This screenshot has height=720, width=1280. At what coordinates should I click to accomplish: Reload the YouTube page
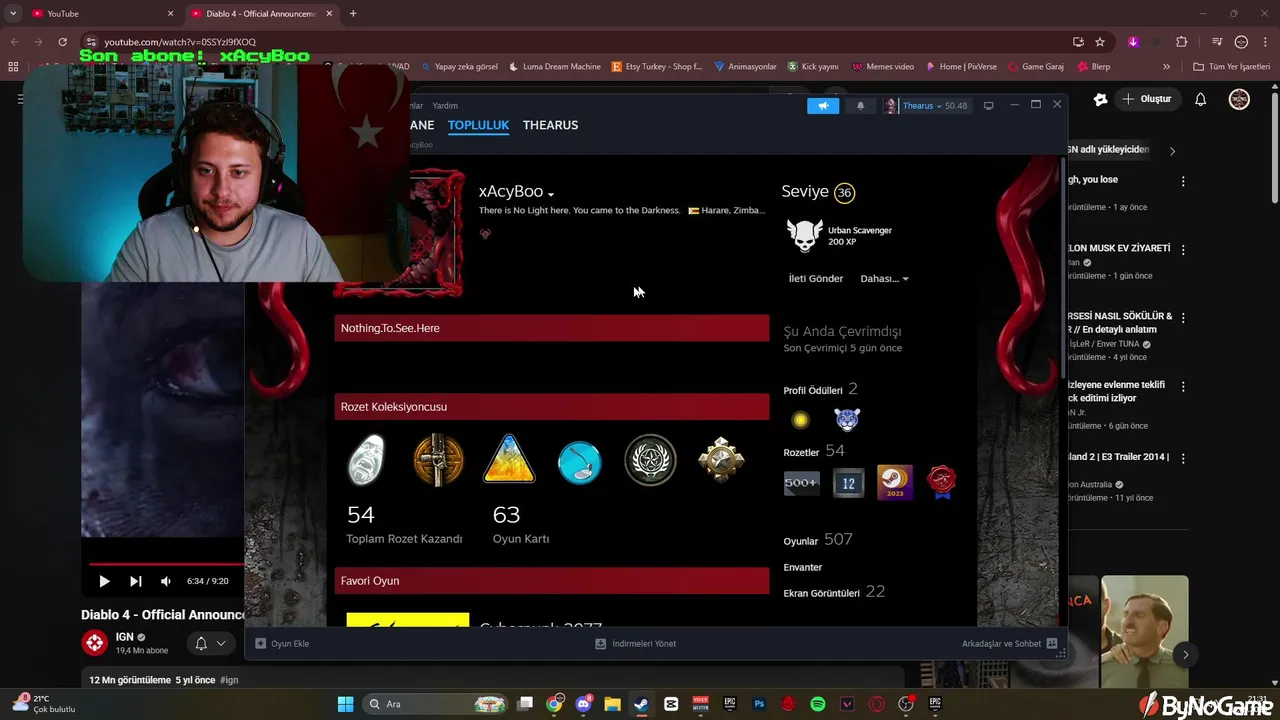pos(62,42)
